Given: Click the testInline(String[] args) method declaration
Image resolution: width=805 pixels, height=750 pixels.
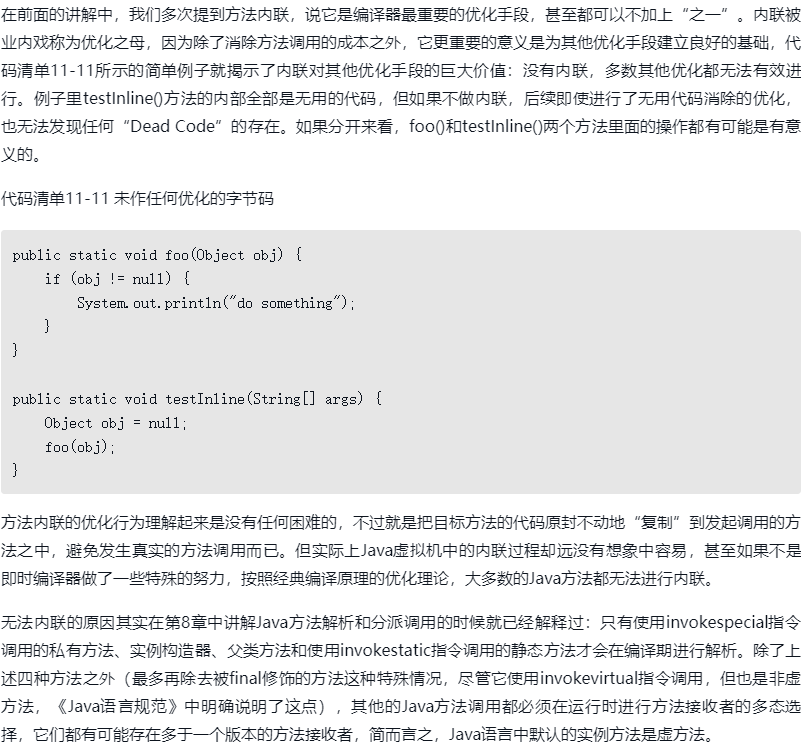Looking at the screenshot, I should click(x=197, y=399).
